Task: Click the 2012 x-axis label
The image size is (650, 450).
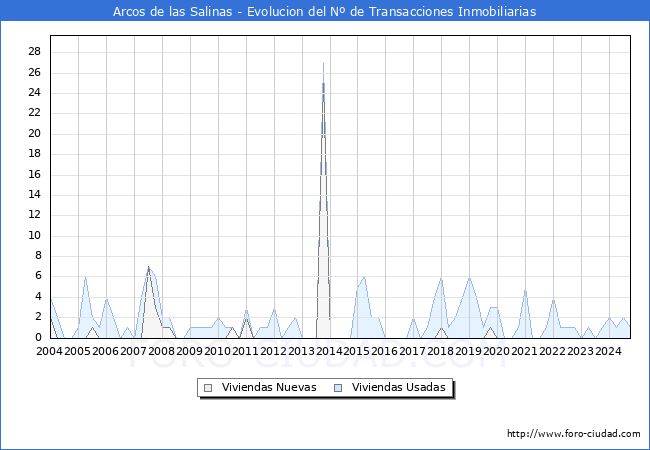Action: pos(273,351)
